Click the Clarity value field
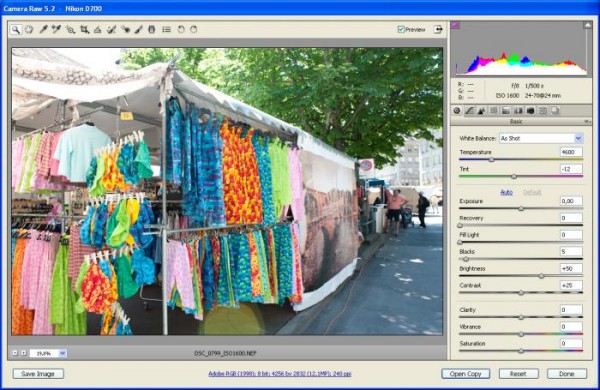600x390 pixels. coord(571,310)
